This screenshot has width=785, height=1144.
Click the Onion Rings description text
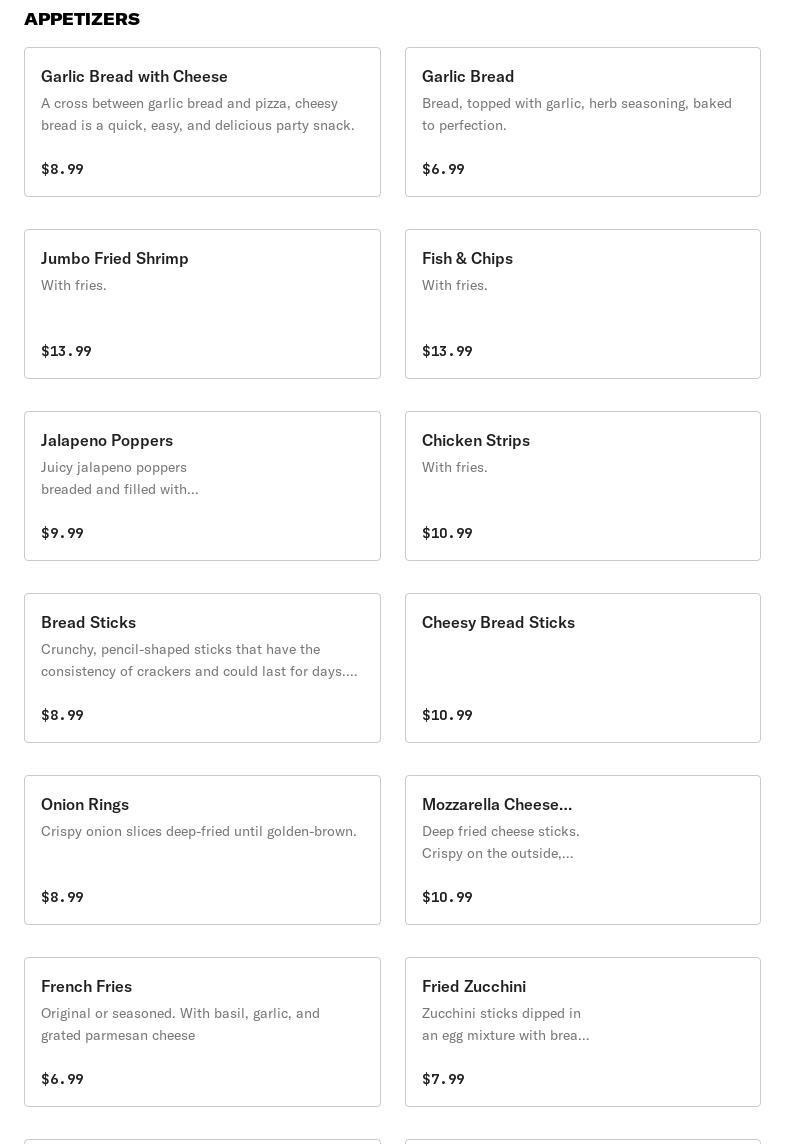pyautogui.click(x=198, y=831)
